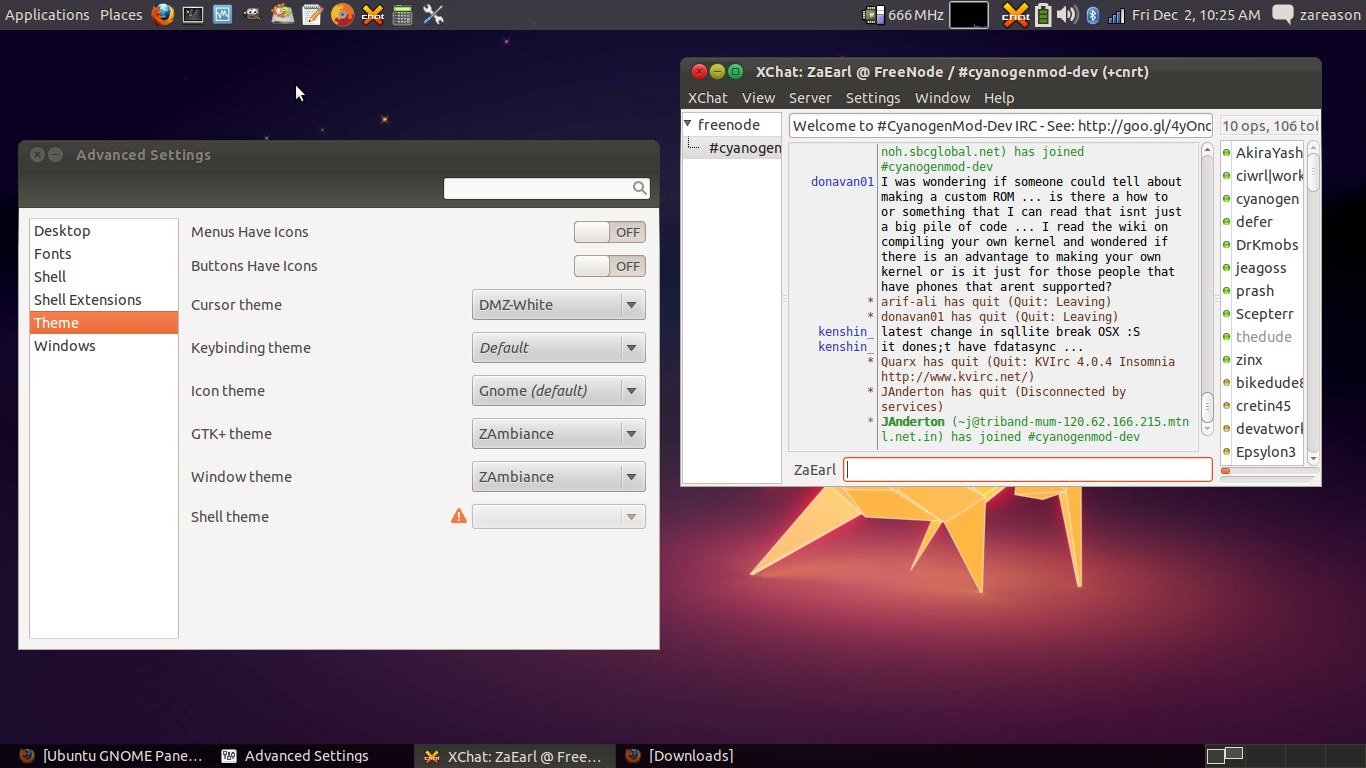The image size is (1366, 768).
Task: Open the zareason user menu
Action: pos(1330,15)
